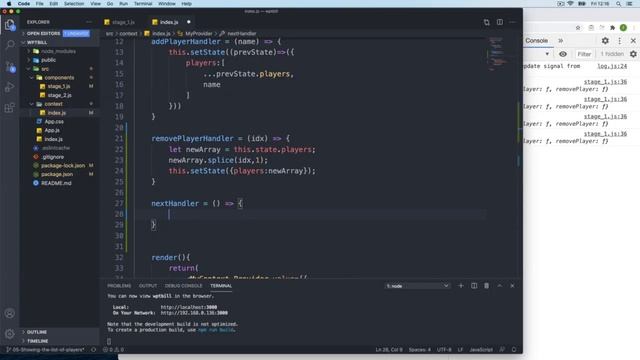Click errors and warnings status indicator
640x360 pixels.
tap(113, 350)
